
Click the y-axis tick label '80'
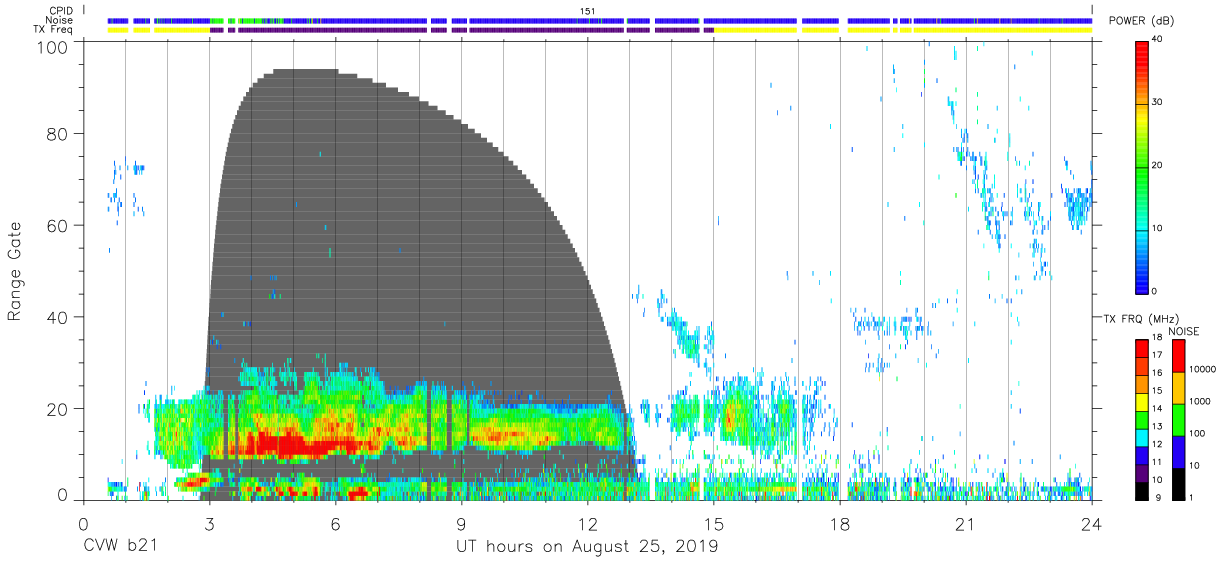click(59, 134)
